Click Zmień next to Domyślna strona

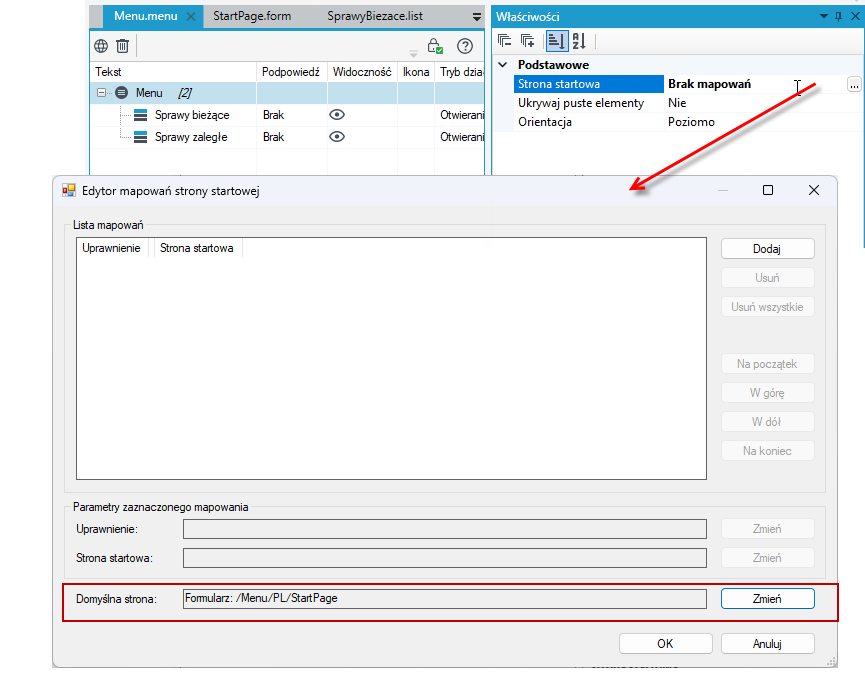pyautogui.click(x=767, y=599)
